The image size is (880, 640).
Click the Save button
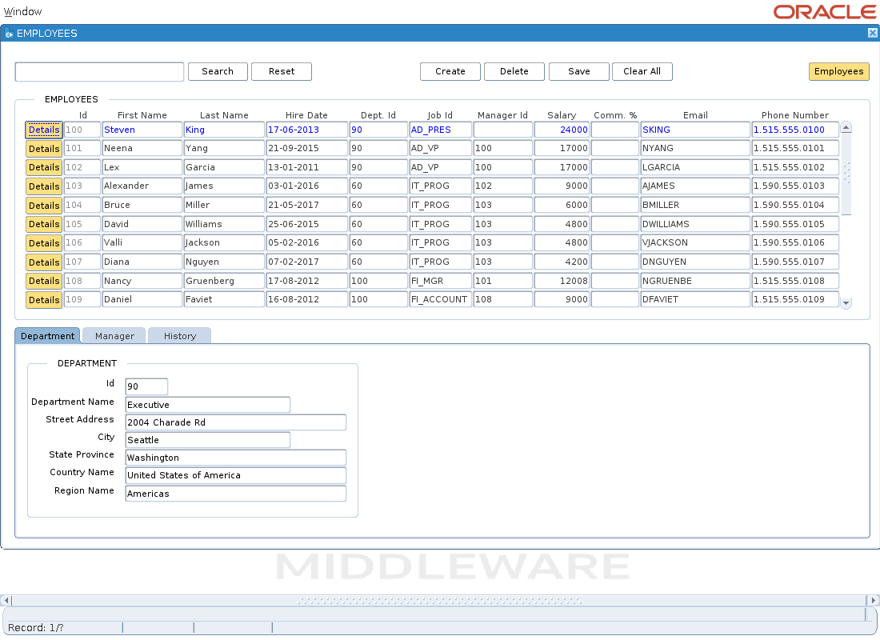pos(579,71)
